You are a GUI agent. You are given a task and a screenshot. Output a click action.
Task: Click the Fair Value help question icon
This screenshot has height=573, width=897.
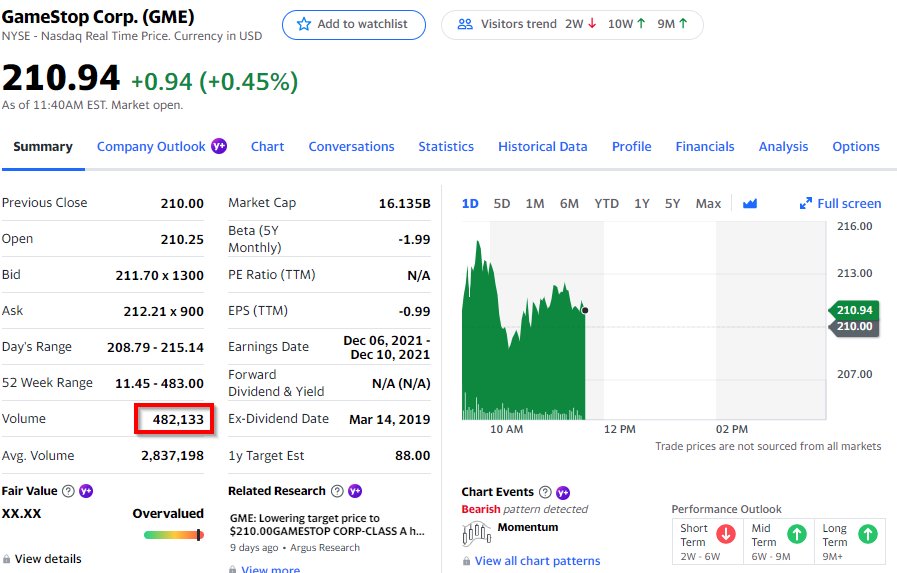[68, 491]
